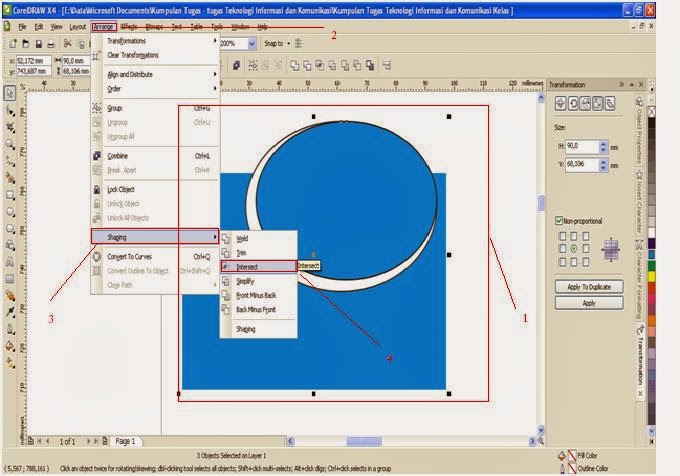Choose Convert To Curves menu item

point(155,257)
